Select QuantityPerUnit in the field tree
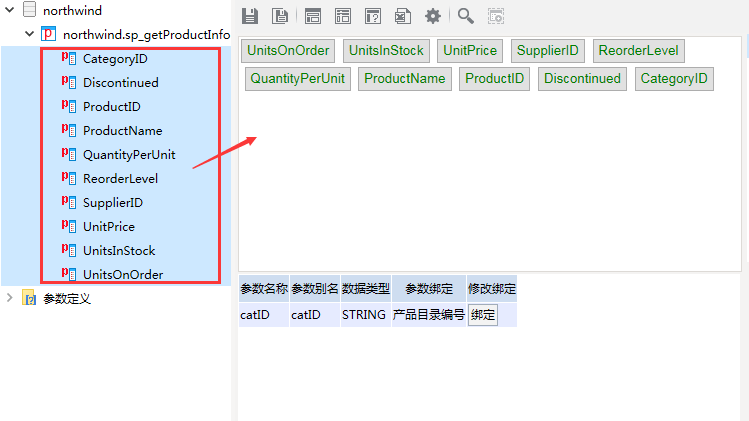Screen dimensions: 749x421 (129, 155)
